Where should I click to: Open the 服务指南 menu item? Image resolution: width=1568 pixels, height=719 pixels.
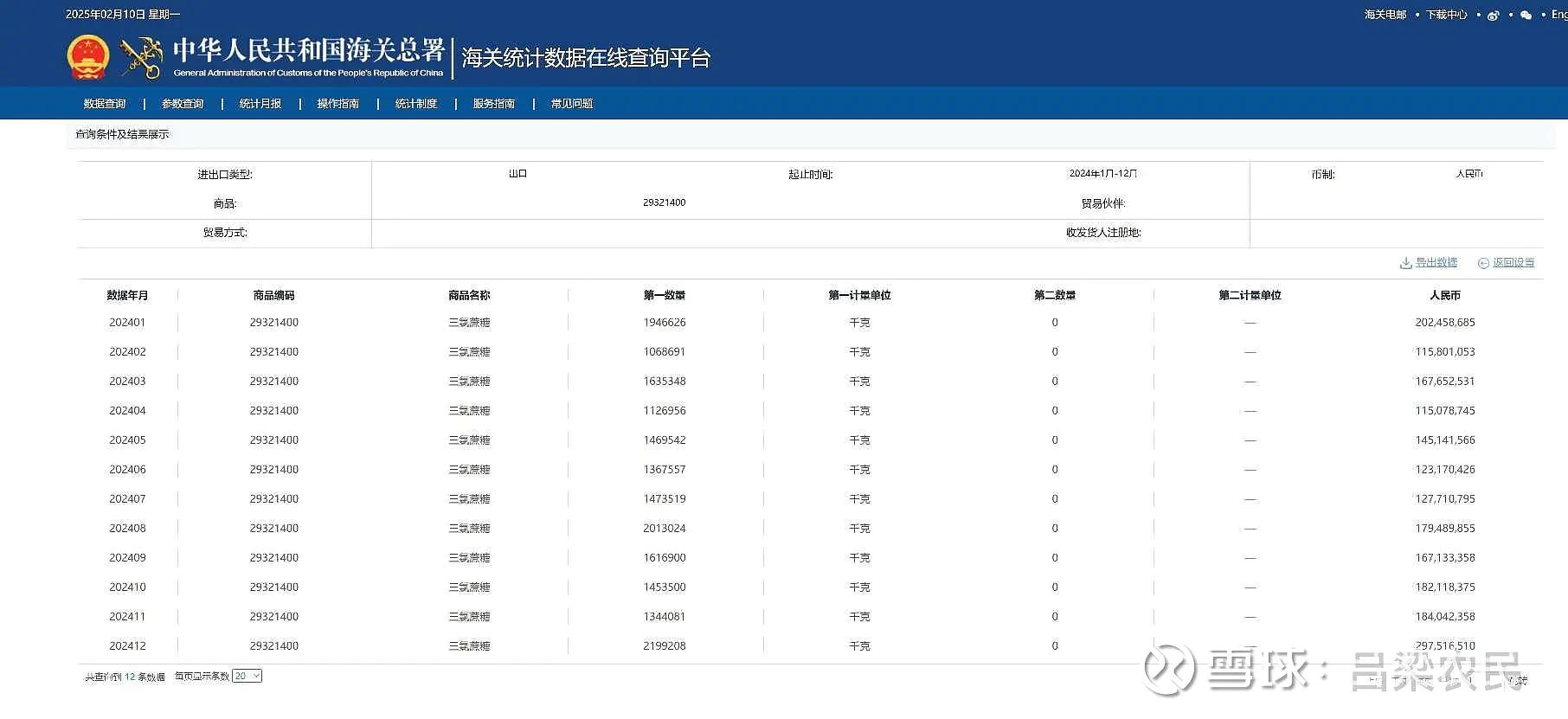pyautogui.click(x=494, y=104)
